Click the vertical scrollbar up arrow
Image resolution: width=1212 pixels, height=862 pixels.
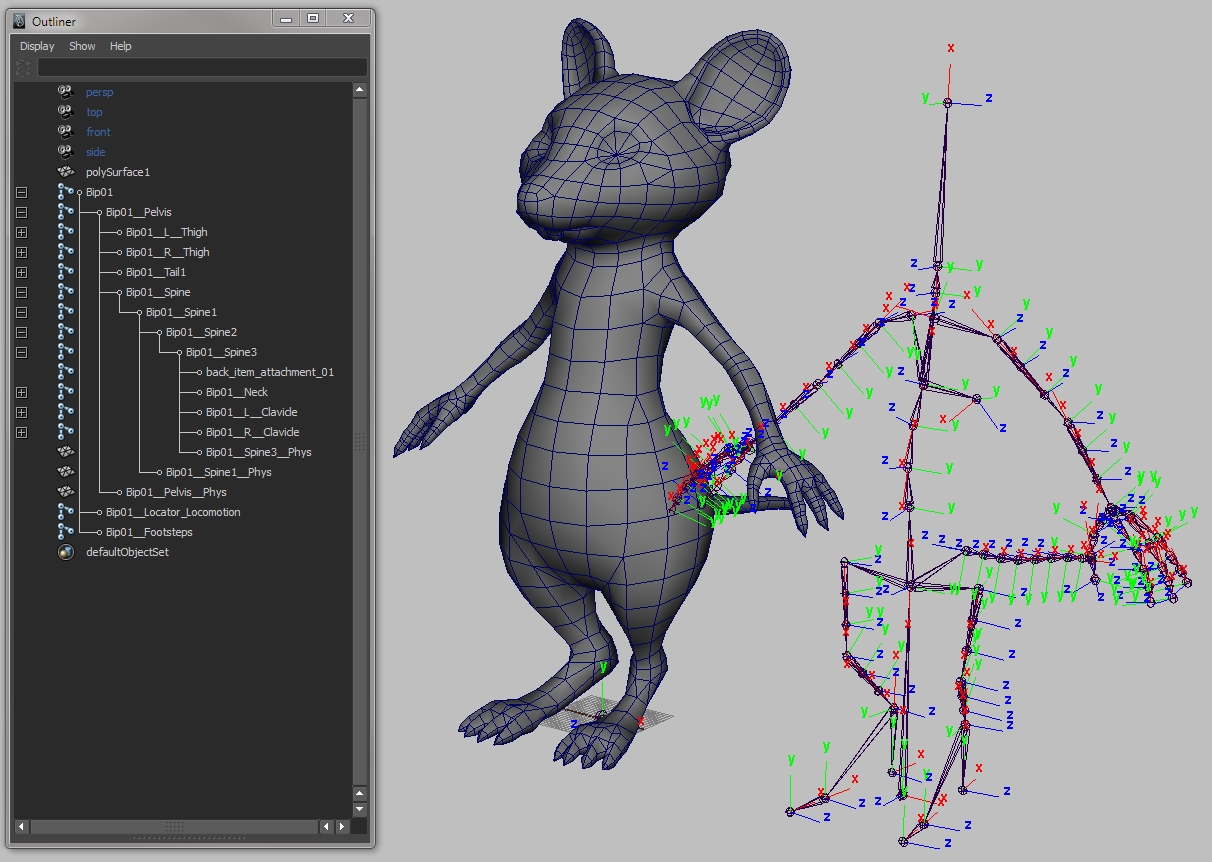click(x=360, y=90)
